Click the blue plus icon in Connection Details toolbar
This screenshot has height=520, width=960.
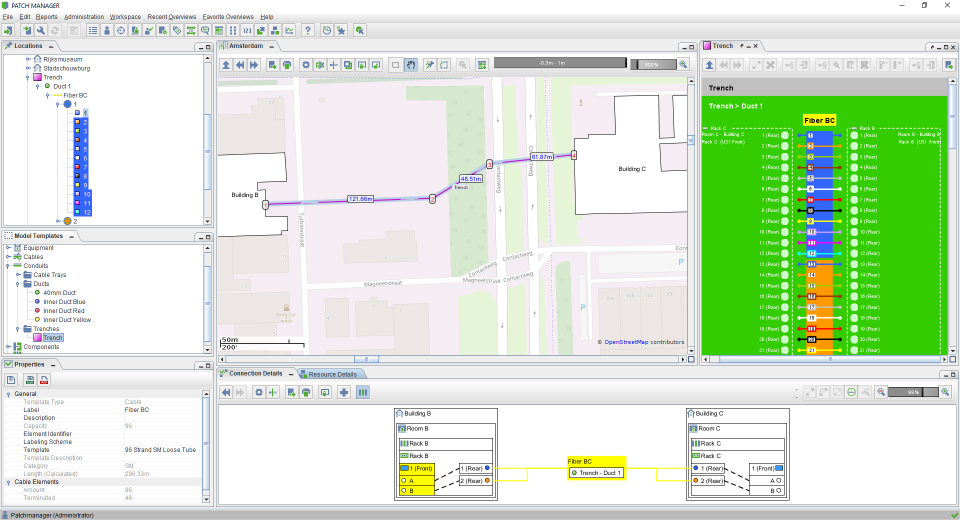coord(344,392)
